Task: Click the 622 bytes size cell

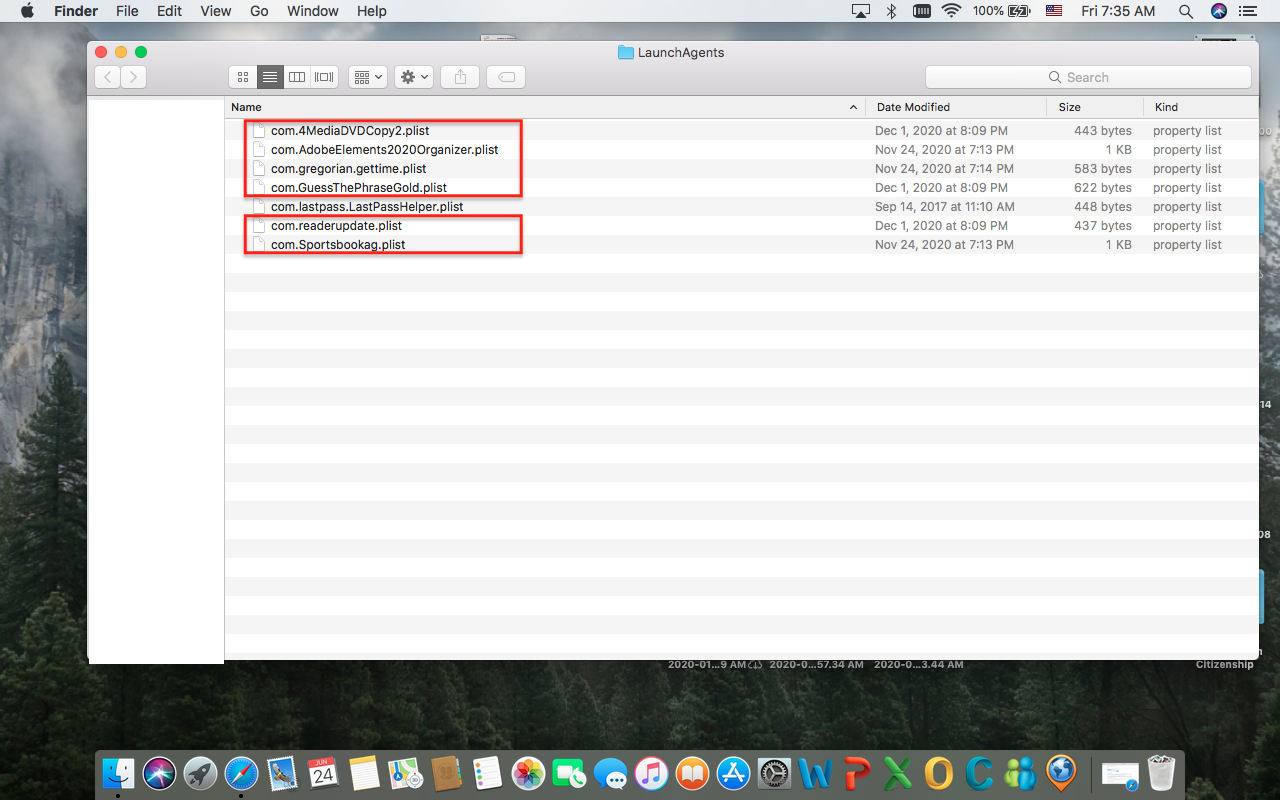Action: [1103, 188]
